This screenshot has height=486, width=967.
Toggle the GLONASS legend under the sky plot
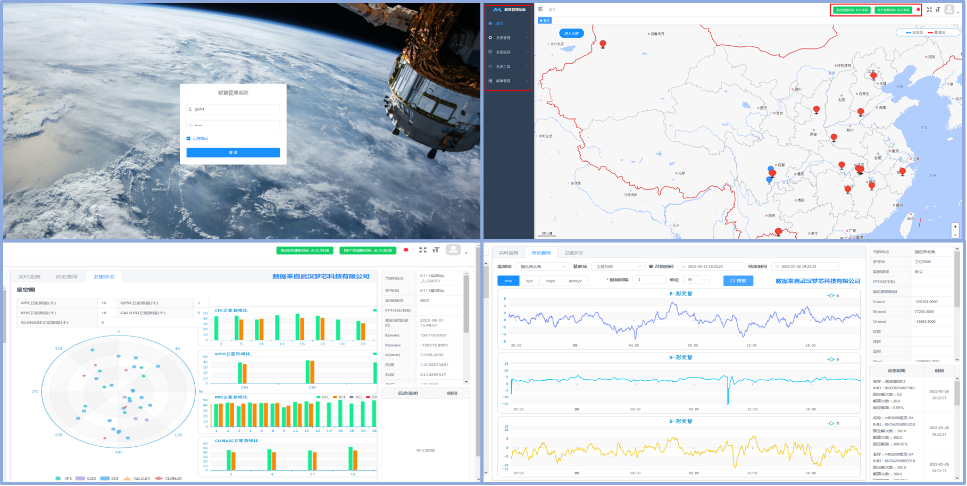click(167, 479)
